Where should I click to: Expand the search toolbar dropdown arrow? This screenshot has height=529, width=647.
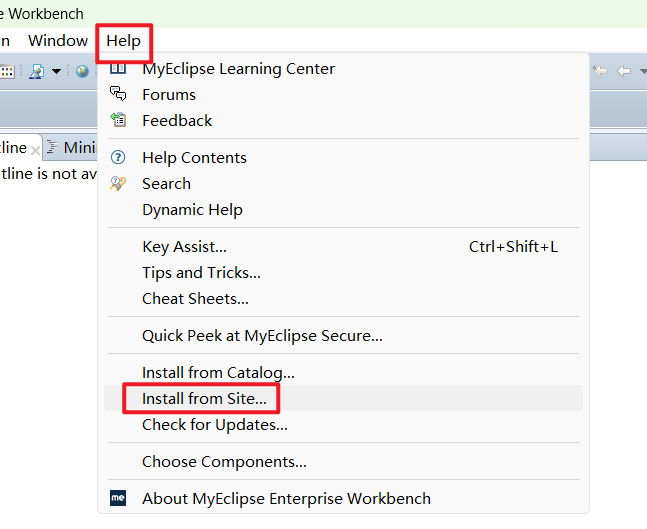(57, 72)
